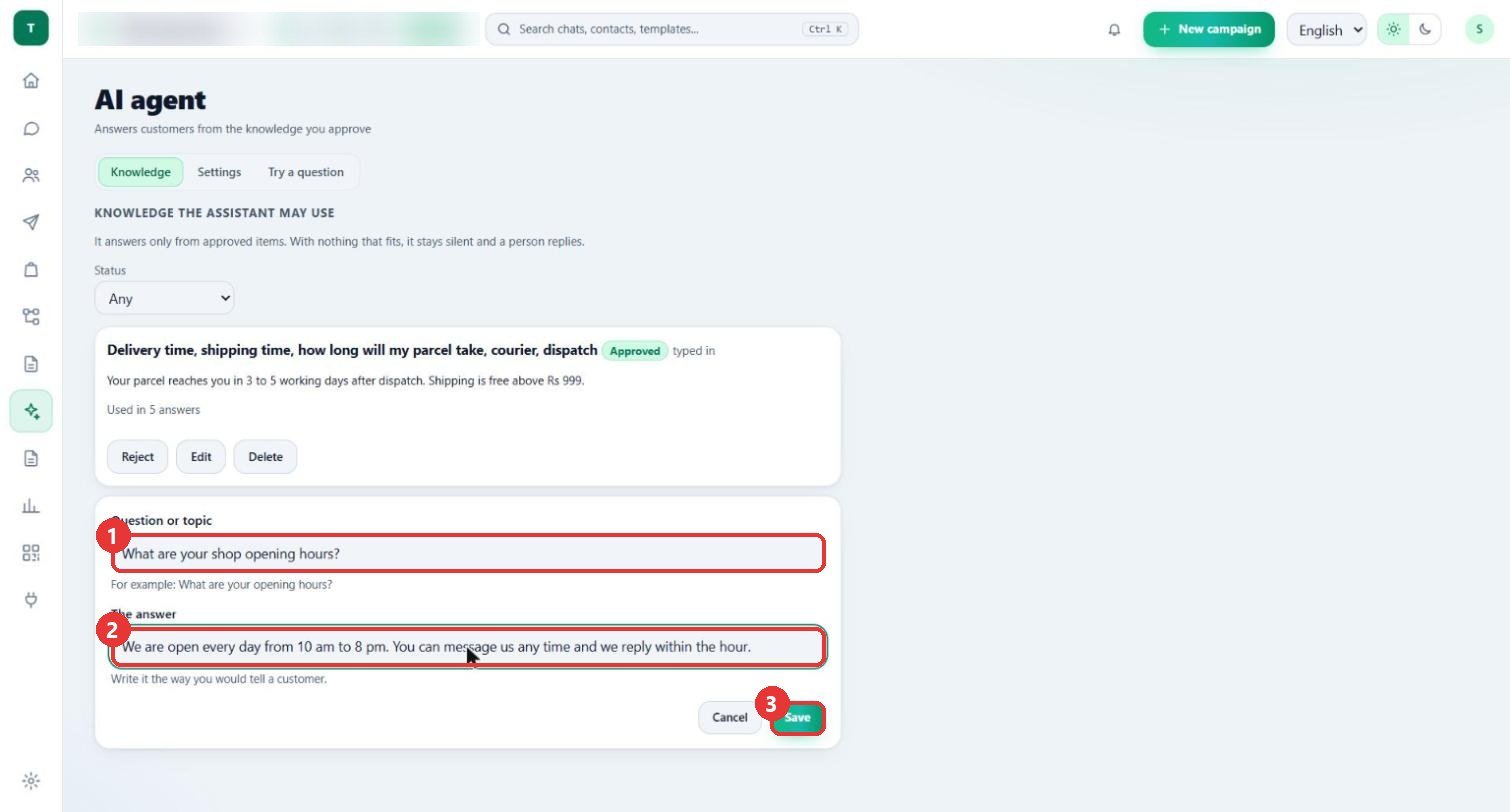
Task: Open the Try a question tab
Action: coord(306,172)
